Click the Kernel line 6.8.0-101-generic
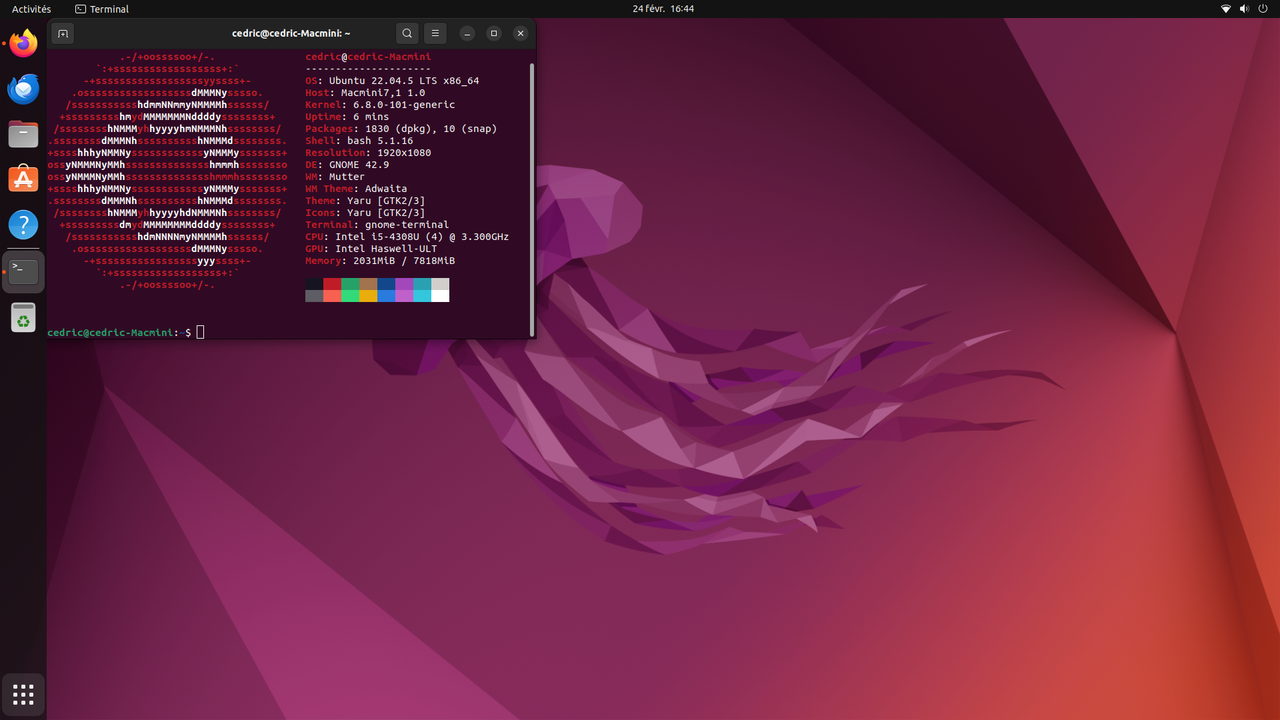This screenshot has width=1280, height=720. (x=380, y=105)
